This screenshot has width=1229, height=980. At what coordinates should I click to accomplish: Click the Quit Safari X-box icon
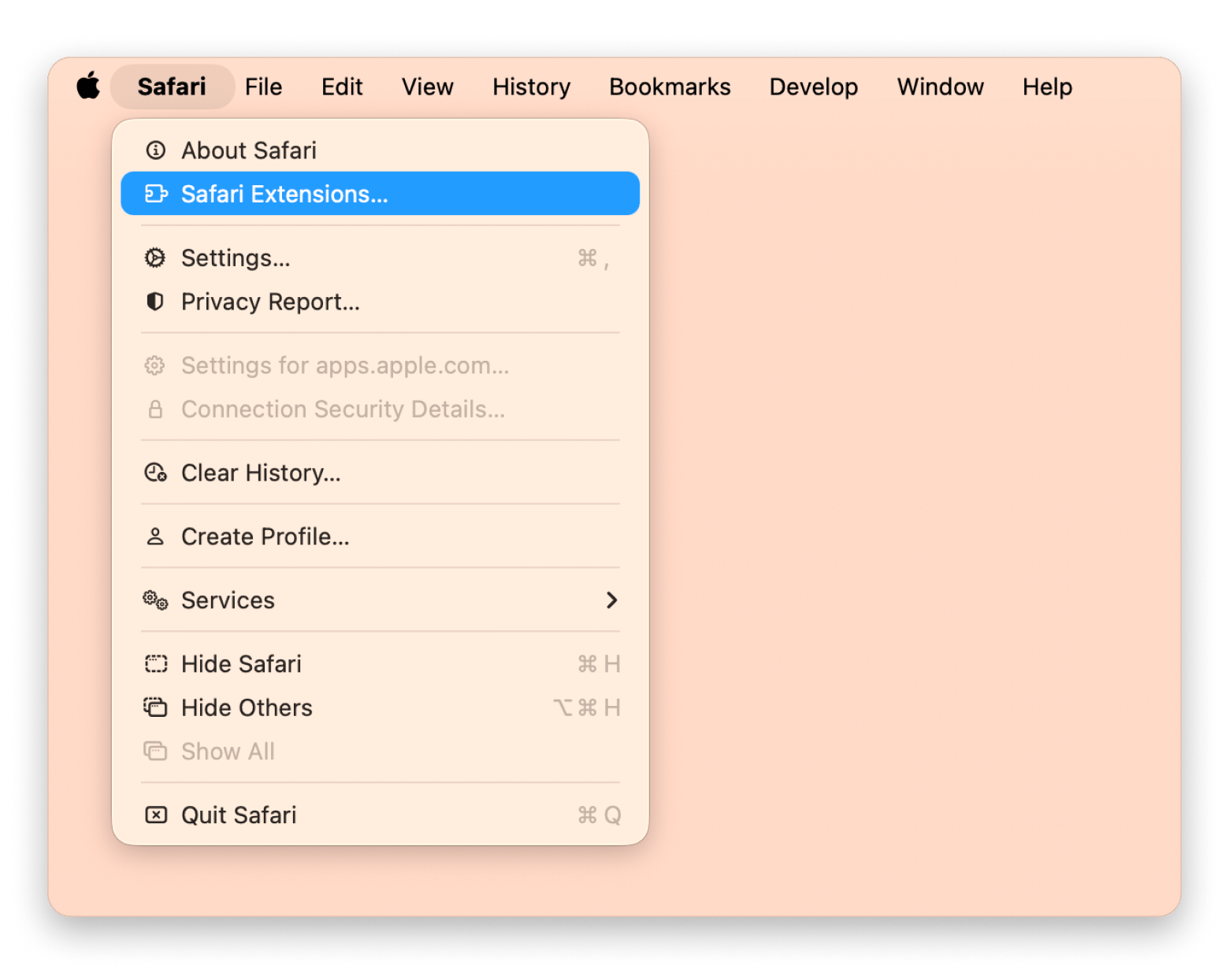156,815
